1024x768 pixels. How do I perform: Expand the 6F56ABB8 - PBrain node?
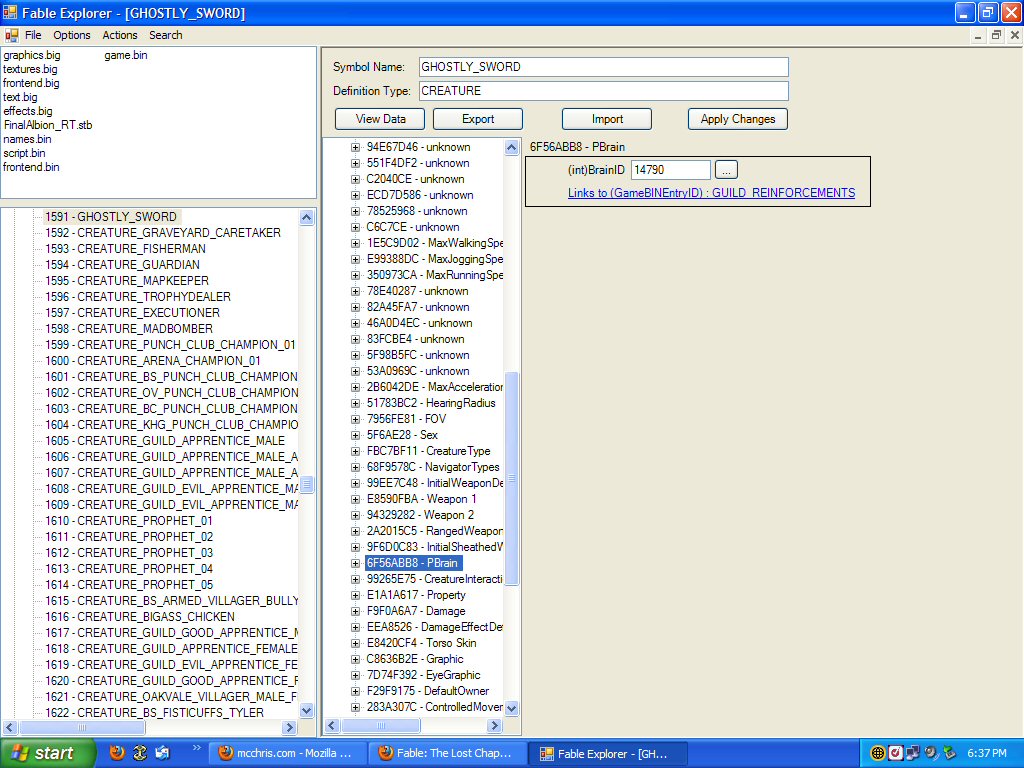355,563
